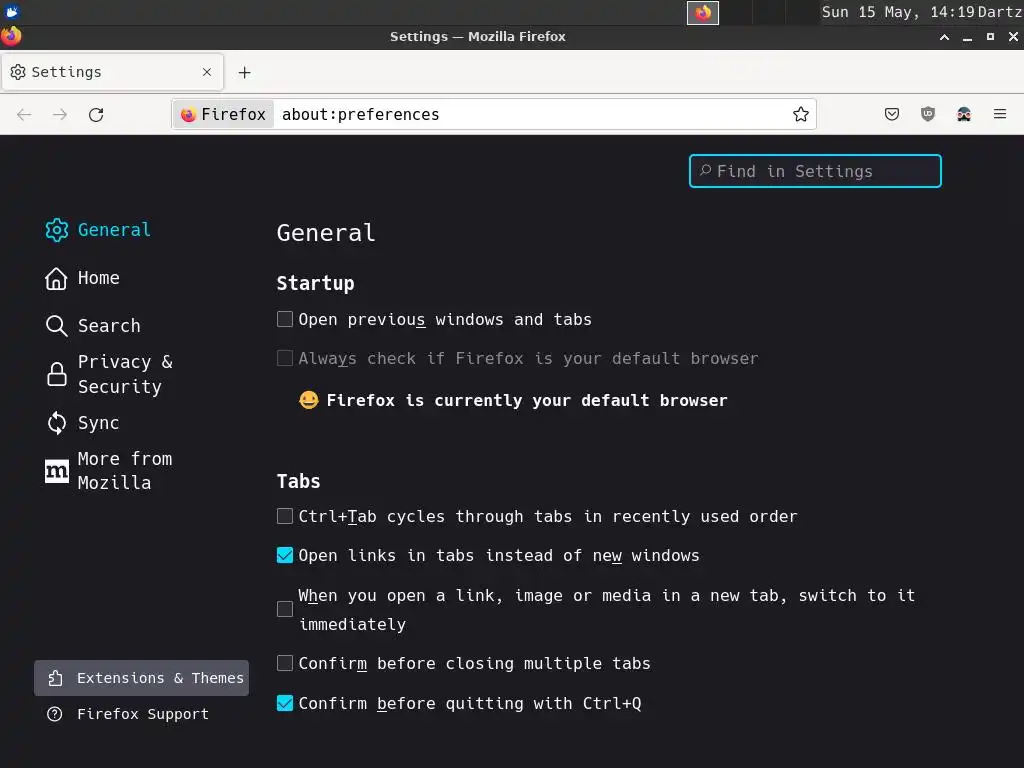
Task: Click the forward navigation arrow
Action: click(60, 115)
